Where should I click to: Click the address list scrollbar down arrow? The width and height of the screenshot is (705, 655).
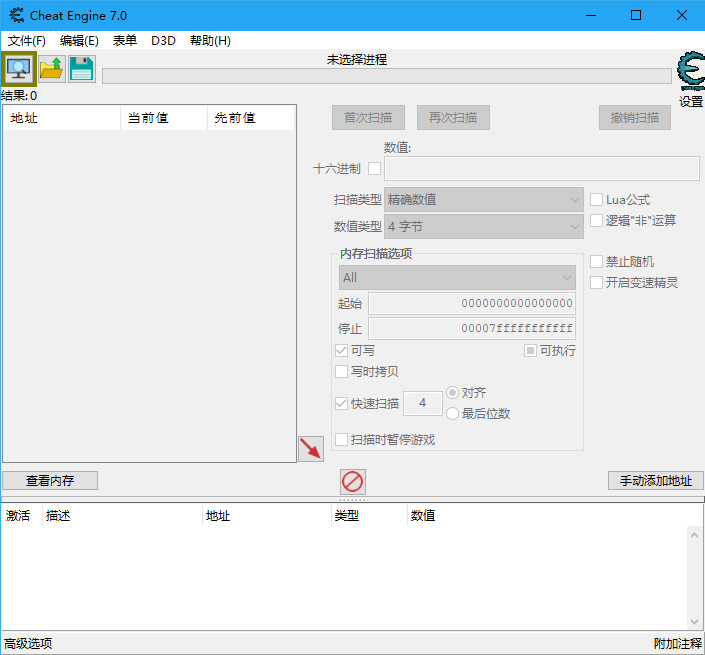point(694,622)
